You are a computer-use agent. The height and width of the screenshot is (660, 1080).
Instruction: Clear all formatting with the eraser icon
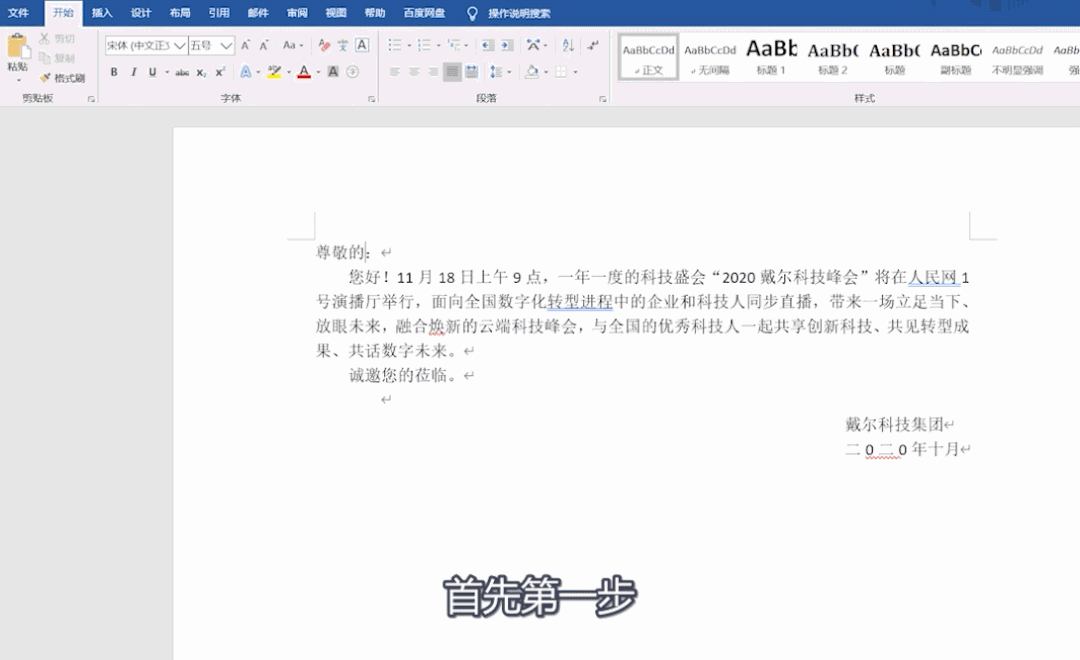click(324, 45)
